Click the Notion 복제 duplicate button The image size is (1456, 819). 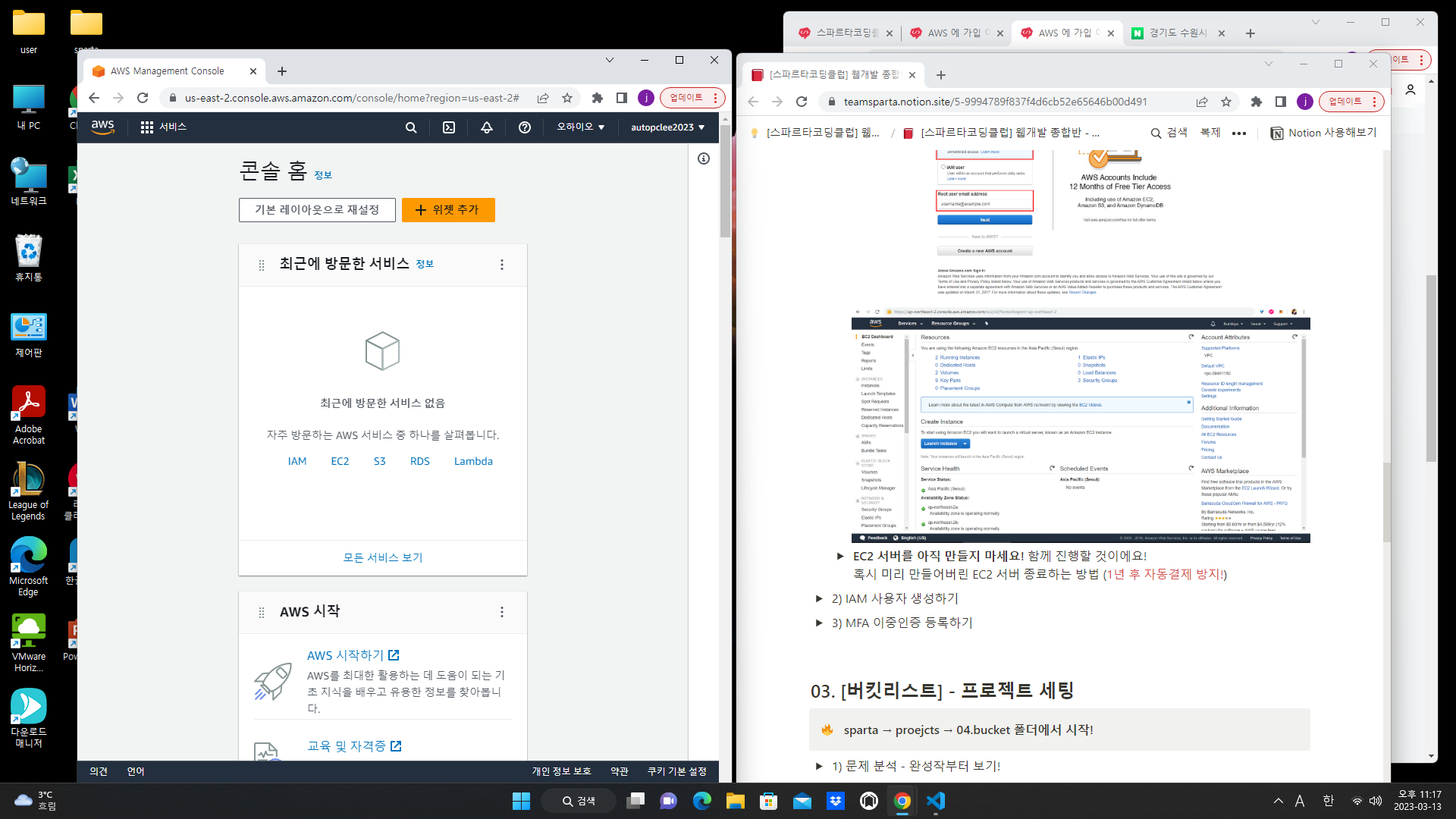[x=1210, y=133]
